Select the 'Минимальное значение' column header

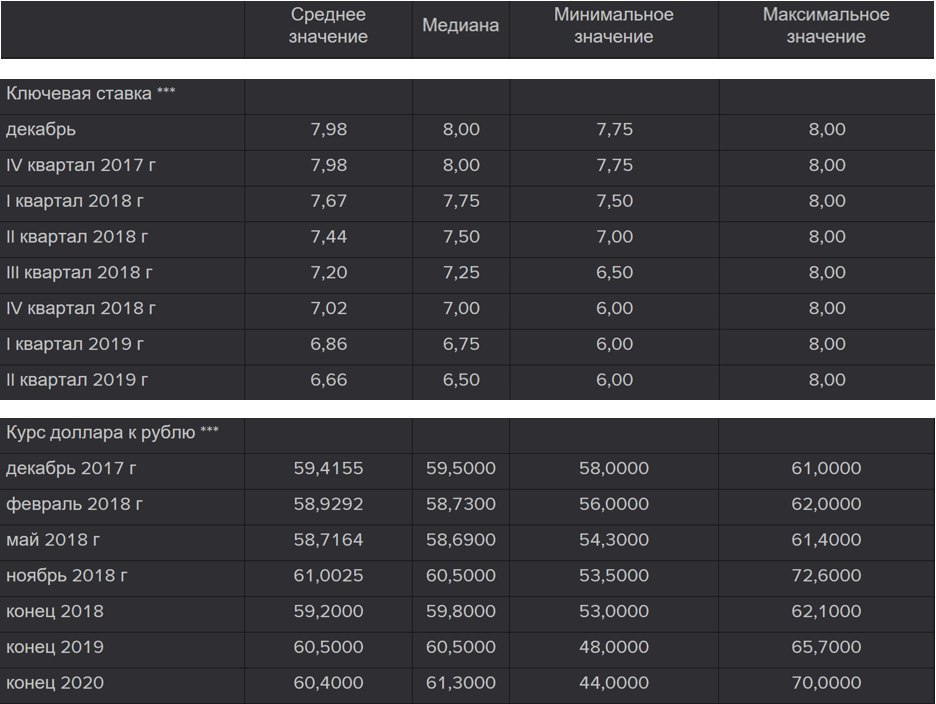[614, 26]
